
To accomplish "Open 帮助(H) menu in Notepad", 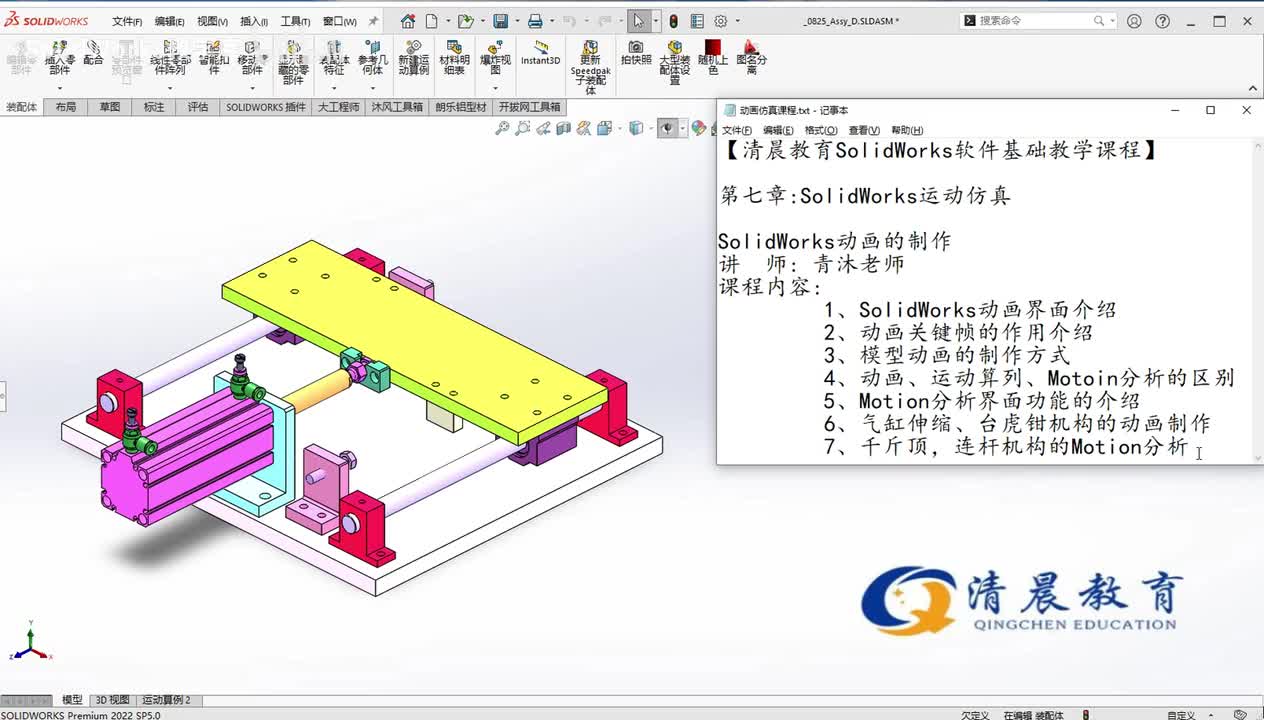I will pos(907,130).
